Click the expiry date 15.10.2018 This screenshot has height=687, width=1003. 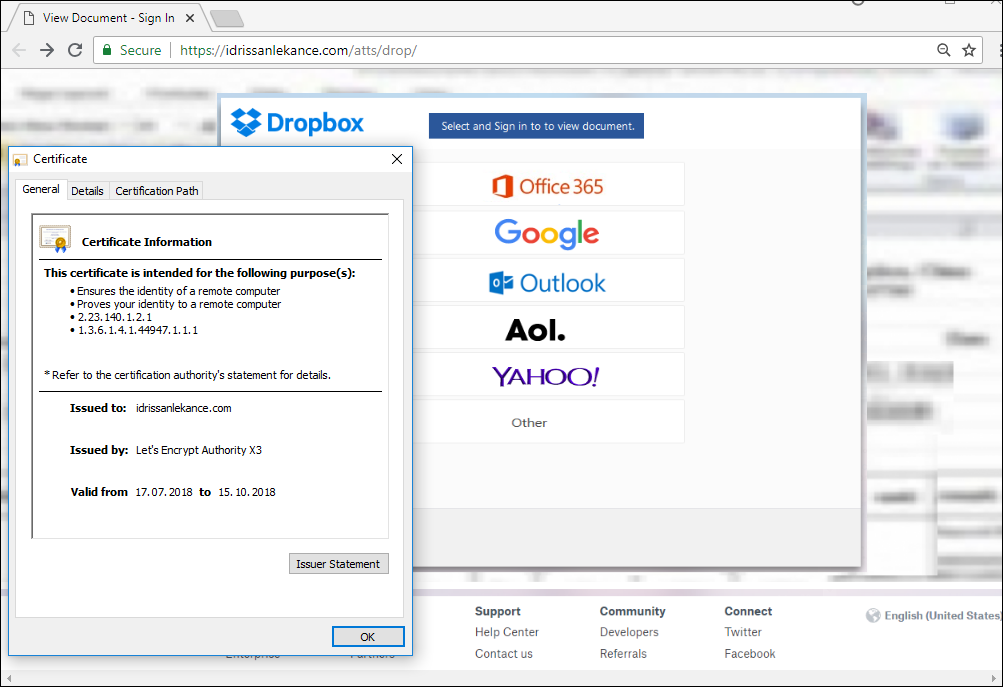click(247, 492)
